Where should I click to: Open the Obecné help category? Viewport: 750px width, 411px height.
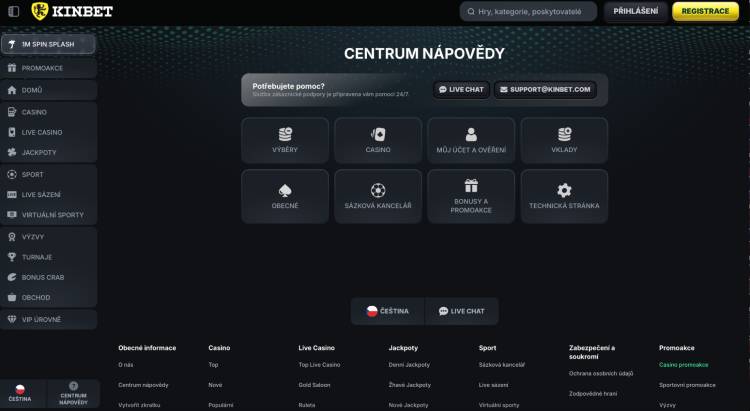pyautogui.click(x=284, y=196)
